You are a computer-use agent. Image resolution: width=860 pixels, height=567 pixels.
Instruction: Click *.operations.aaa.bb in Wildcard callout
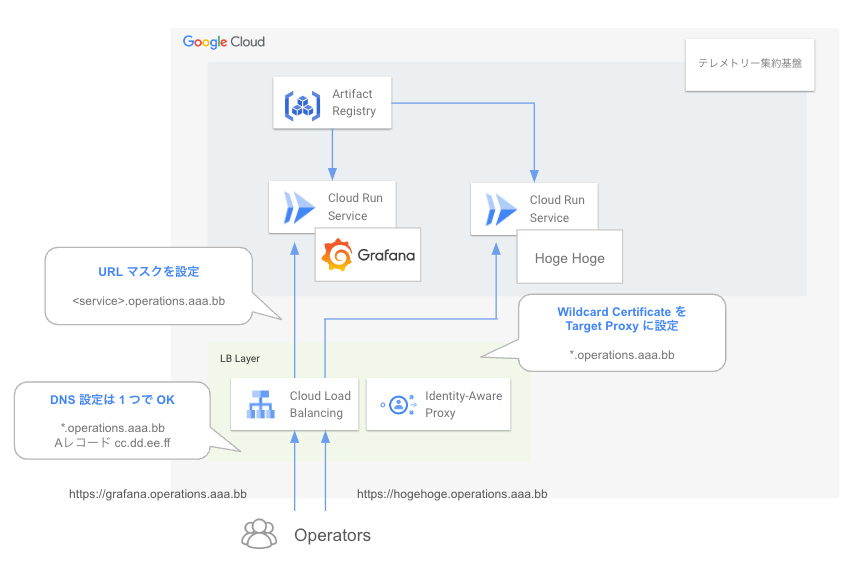tap(622, 355)
